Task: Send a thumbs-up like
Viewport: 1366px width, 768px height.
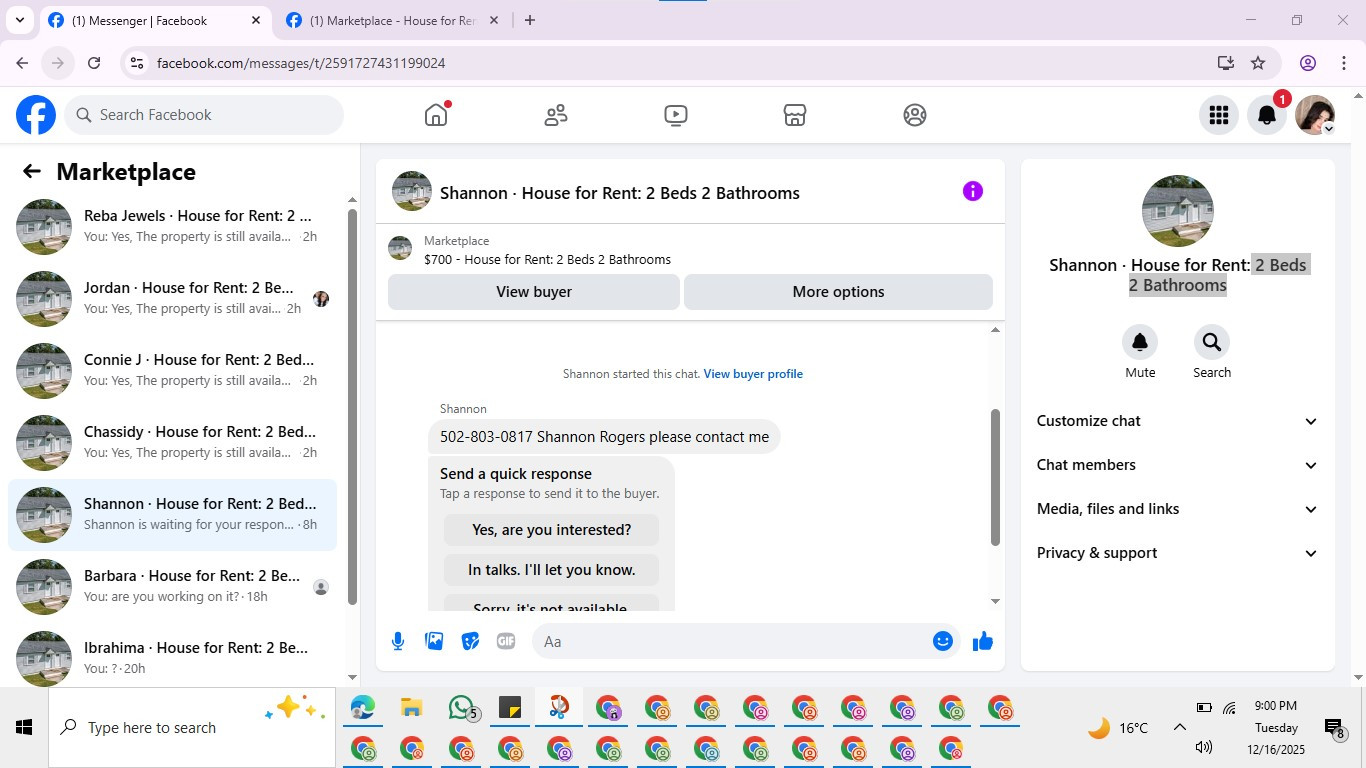Action: coord(983,641)
